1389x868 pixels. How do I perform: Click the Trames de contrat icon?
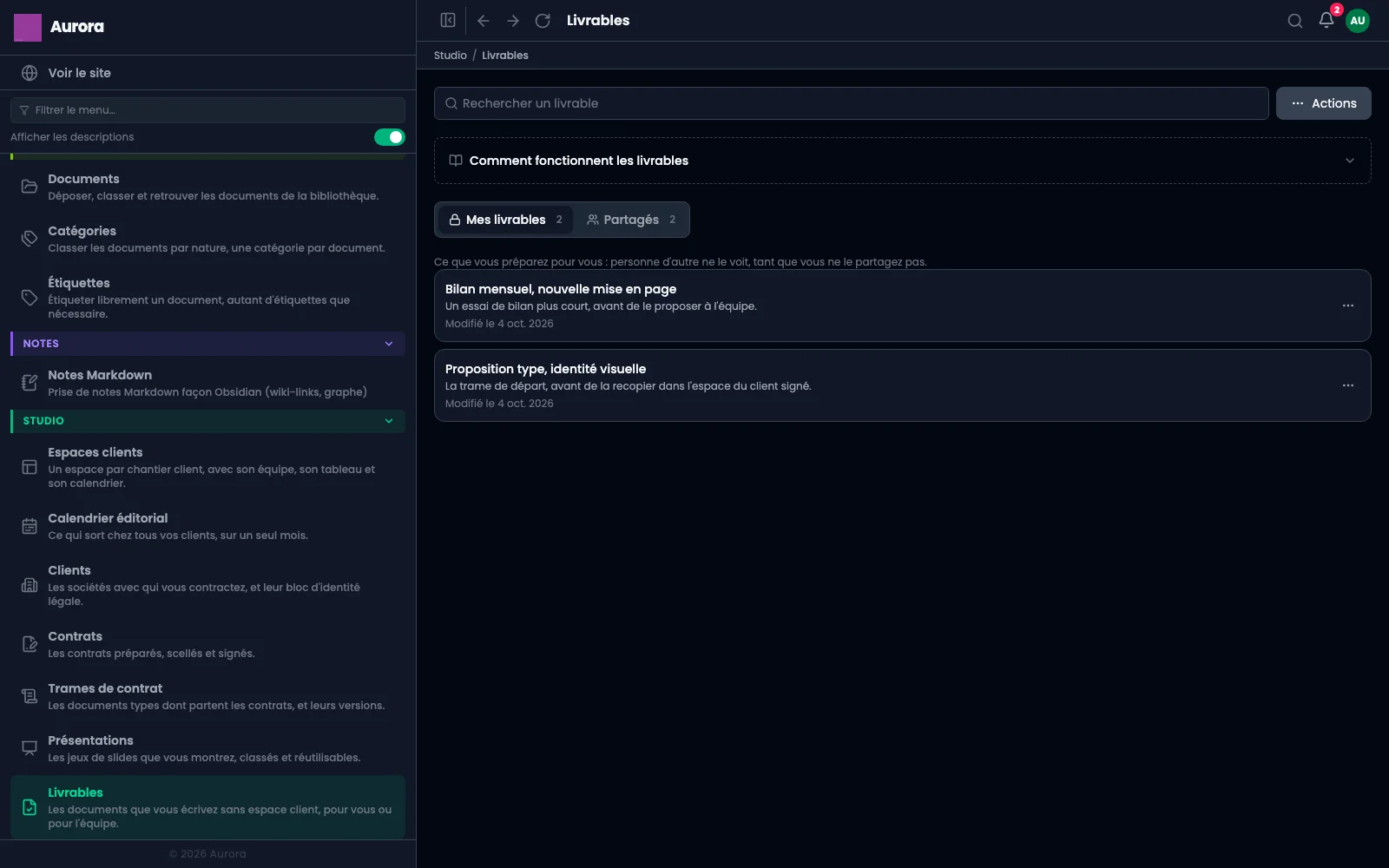pos(30,696)
